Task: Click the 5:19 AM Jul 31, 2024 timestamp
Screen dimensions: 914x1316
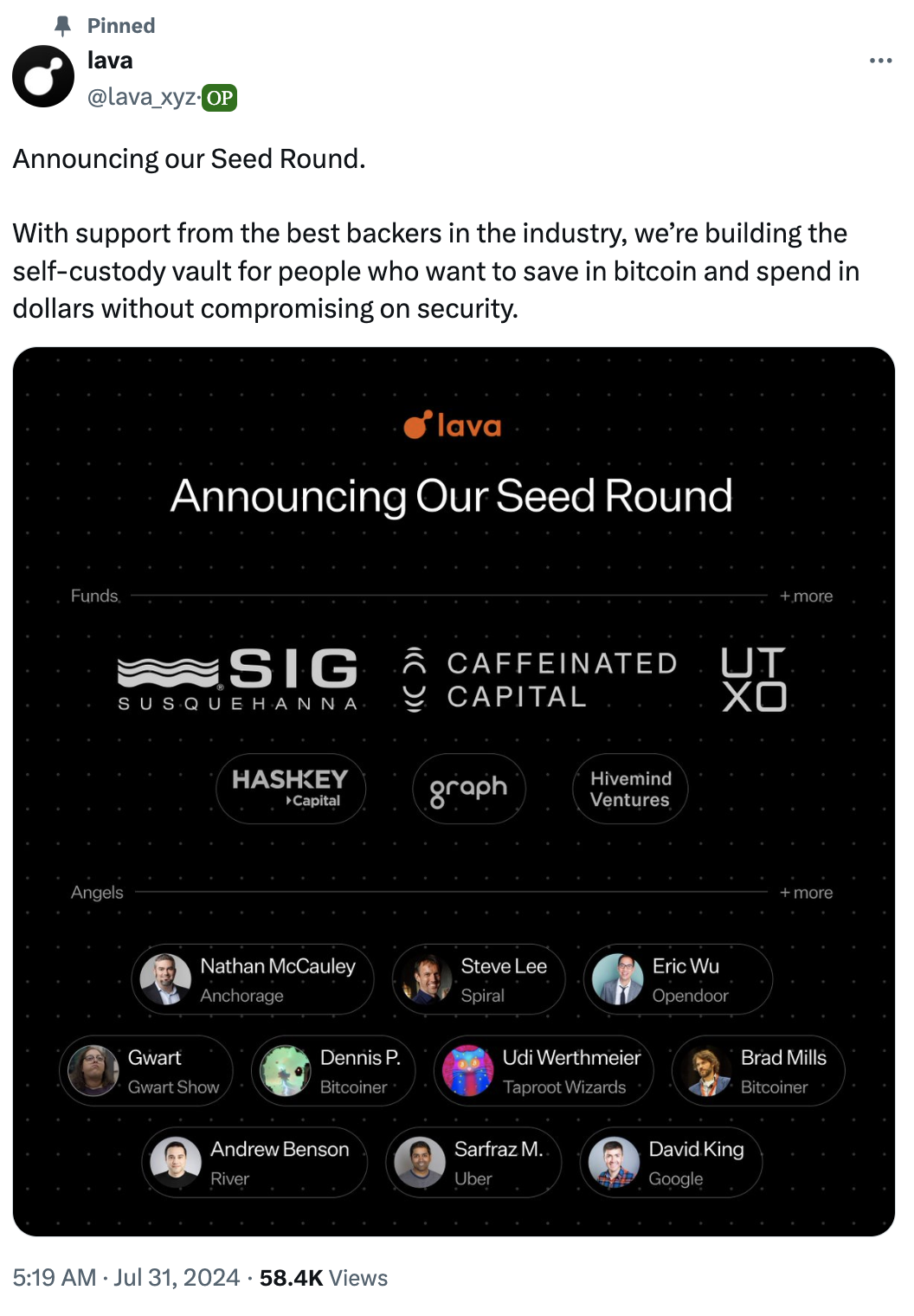Action: pyautogui.click(x=126, y=1277)
